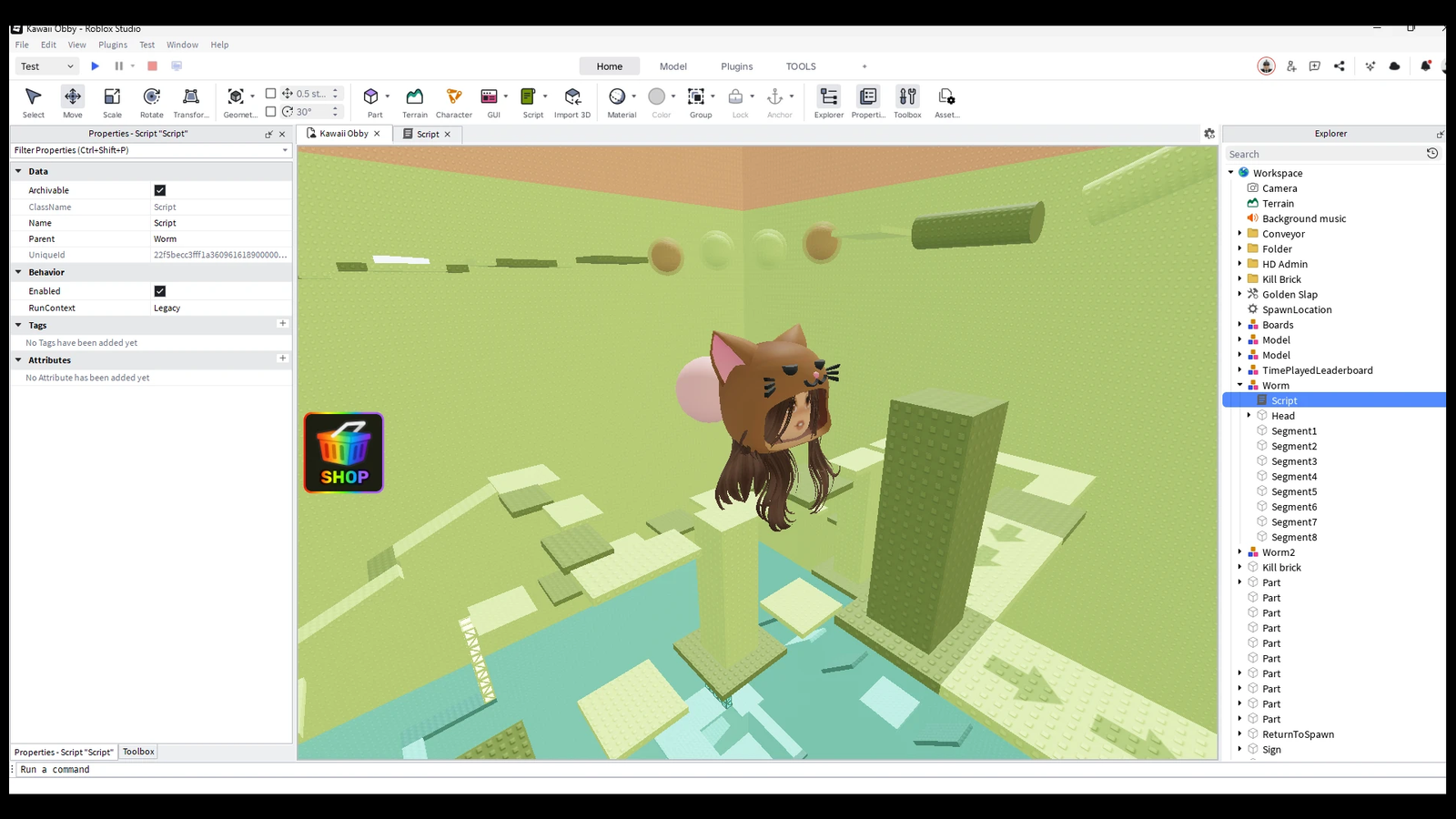This screenshot has width=1456, height=819.
Task: Collapse the Data properties section
Action: (18, 171)
